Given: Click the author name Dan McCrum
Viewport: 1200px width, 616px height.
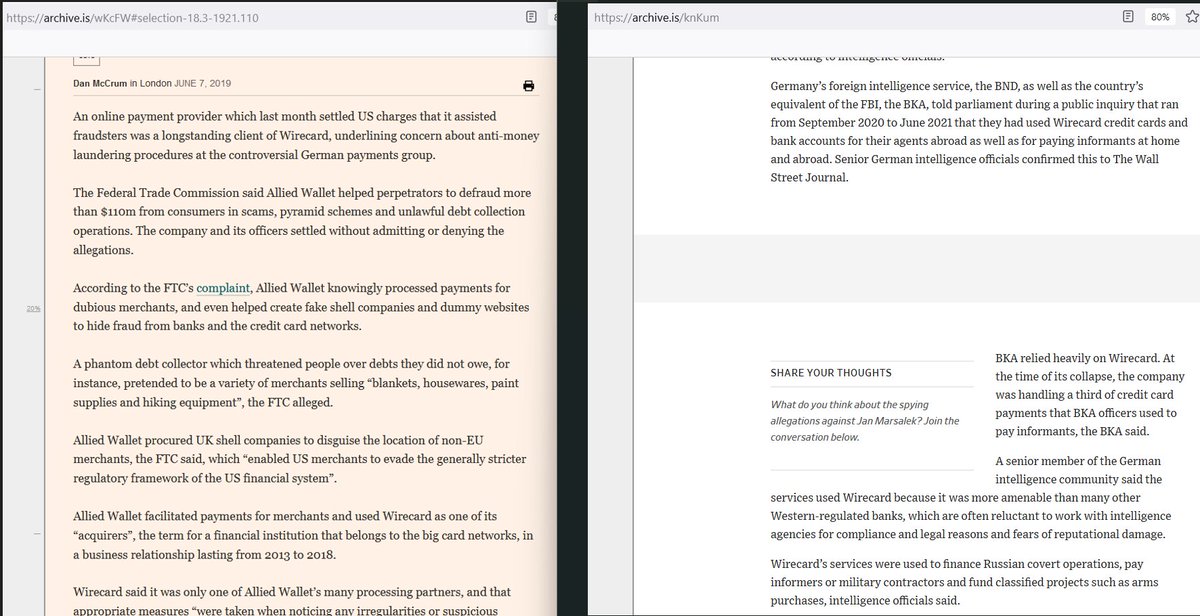Looking at the screenshot, I should [99, 83].
